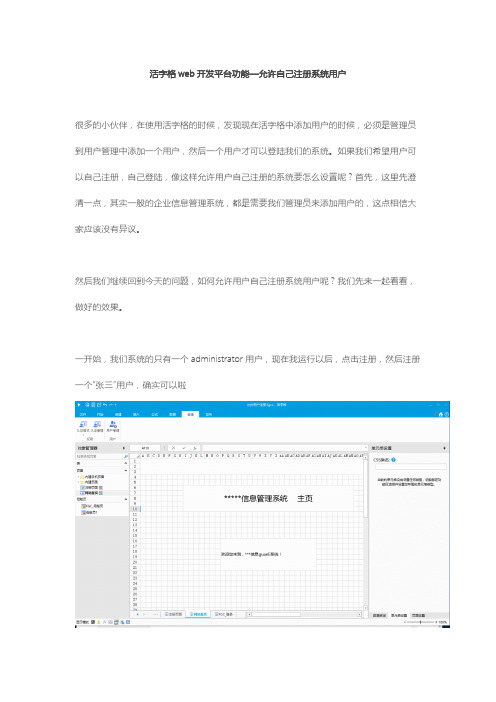This screenshot has height=702, width=496.
Task: Click the help icon beside the home icon
Action: tap(446, 414)
